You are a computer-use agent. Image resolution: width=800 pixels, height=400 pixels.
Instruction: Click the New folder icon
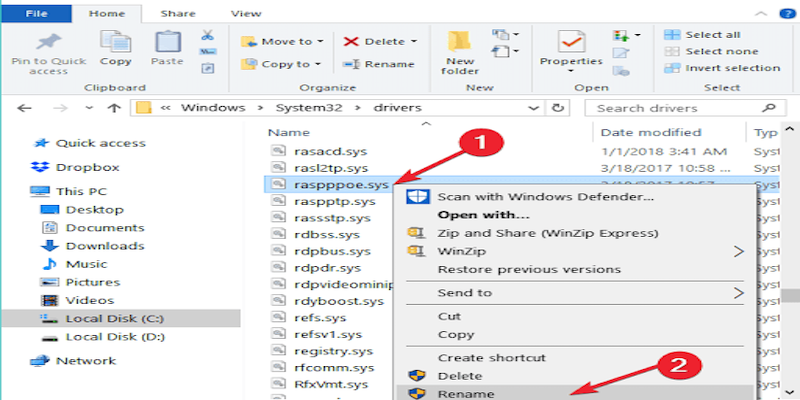pos(460,42)
